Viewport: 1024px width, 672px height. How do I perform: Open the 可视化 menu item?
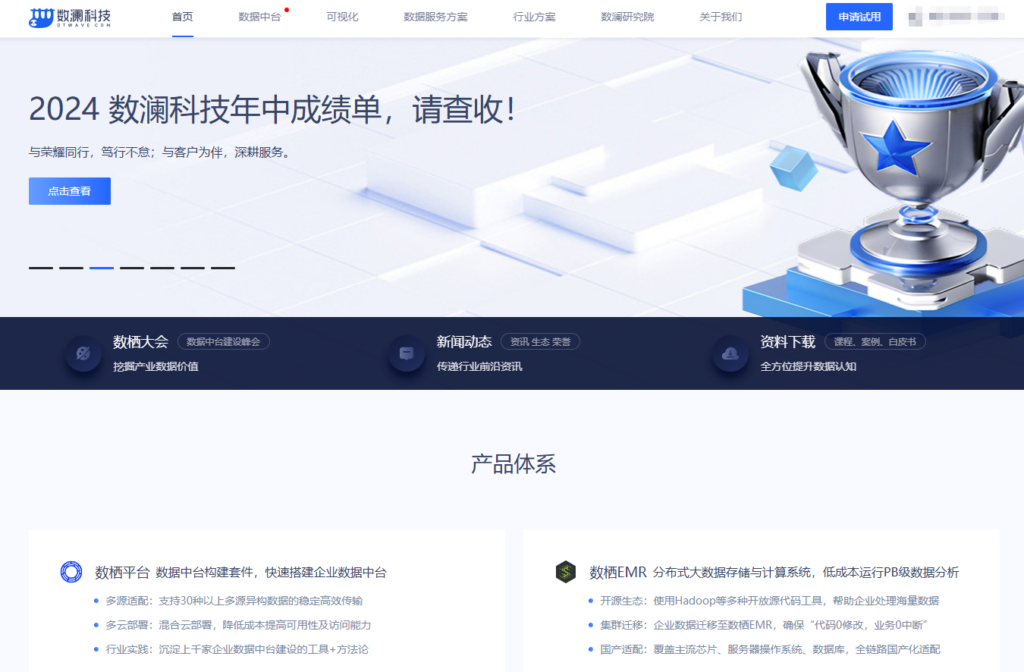pyautogui.click(x=342, y=17)
